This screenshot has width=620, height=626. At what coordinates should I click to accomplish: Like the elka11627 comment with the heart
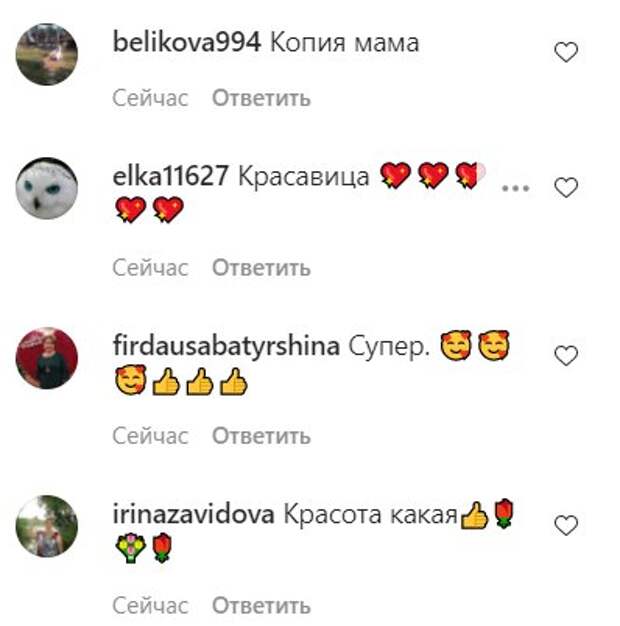(x=566, y=187)
